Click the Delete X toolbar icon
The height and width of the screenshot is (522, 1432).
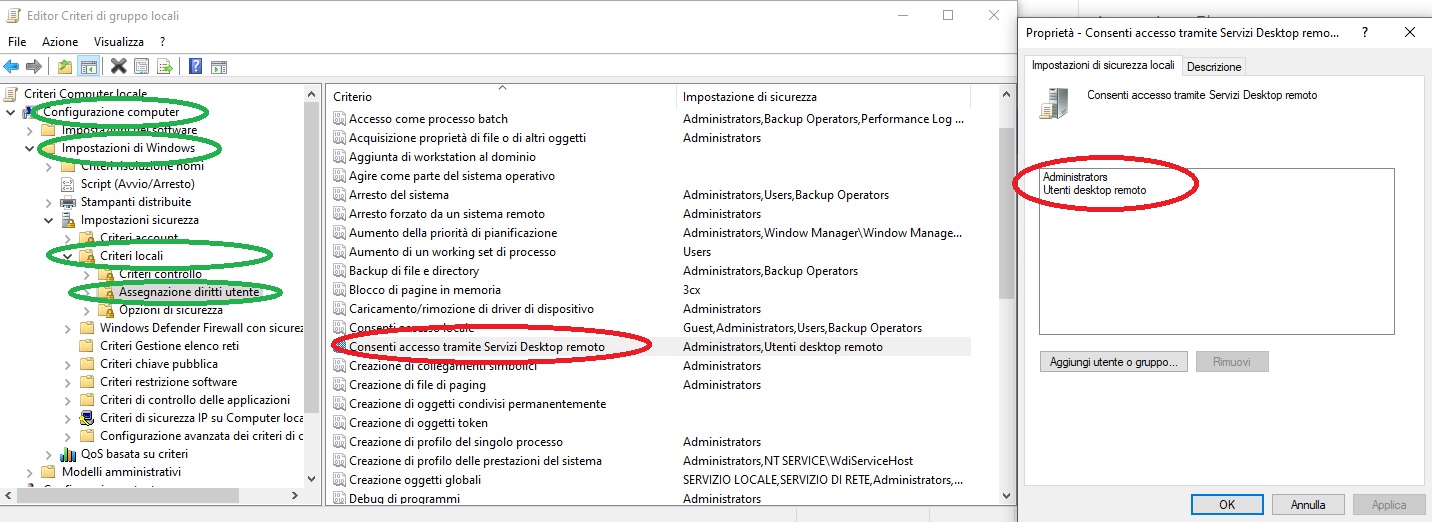pyautogui.click(x=118, y=67)
